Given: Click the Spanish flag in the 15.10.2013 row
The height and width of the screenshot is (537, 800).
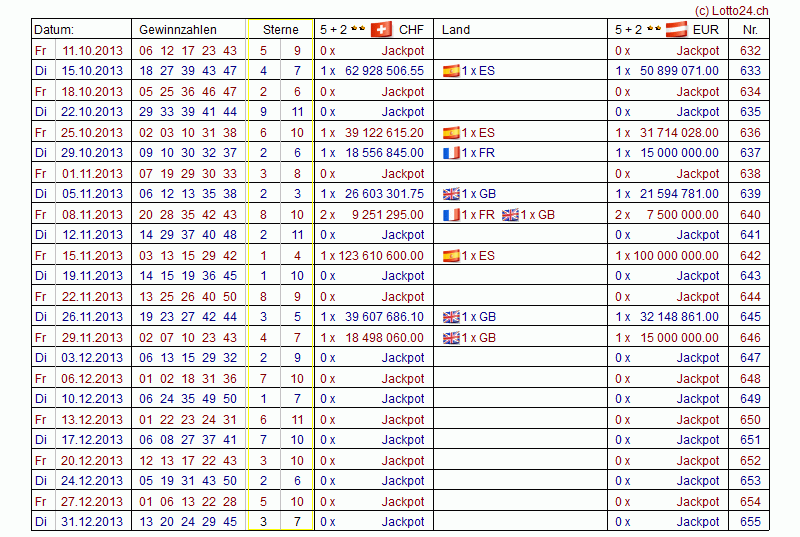Looking at the screenshot, I should (x=451, y=71).
